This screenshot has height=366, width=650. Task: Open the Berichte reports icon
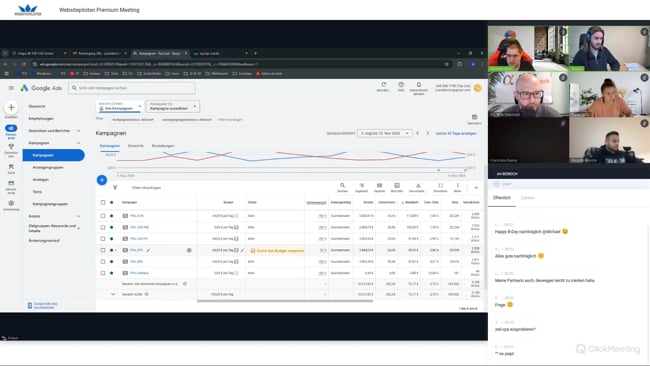pyautogui.click(x=397, y=185)
